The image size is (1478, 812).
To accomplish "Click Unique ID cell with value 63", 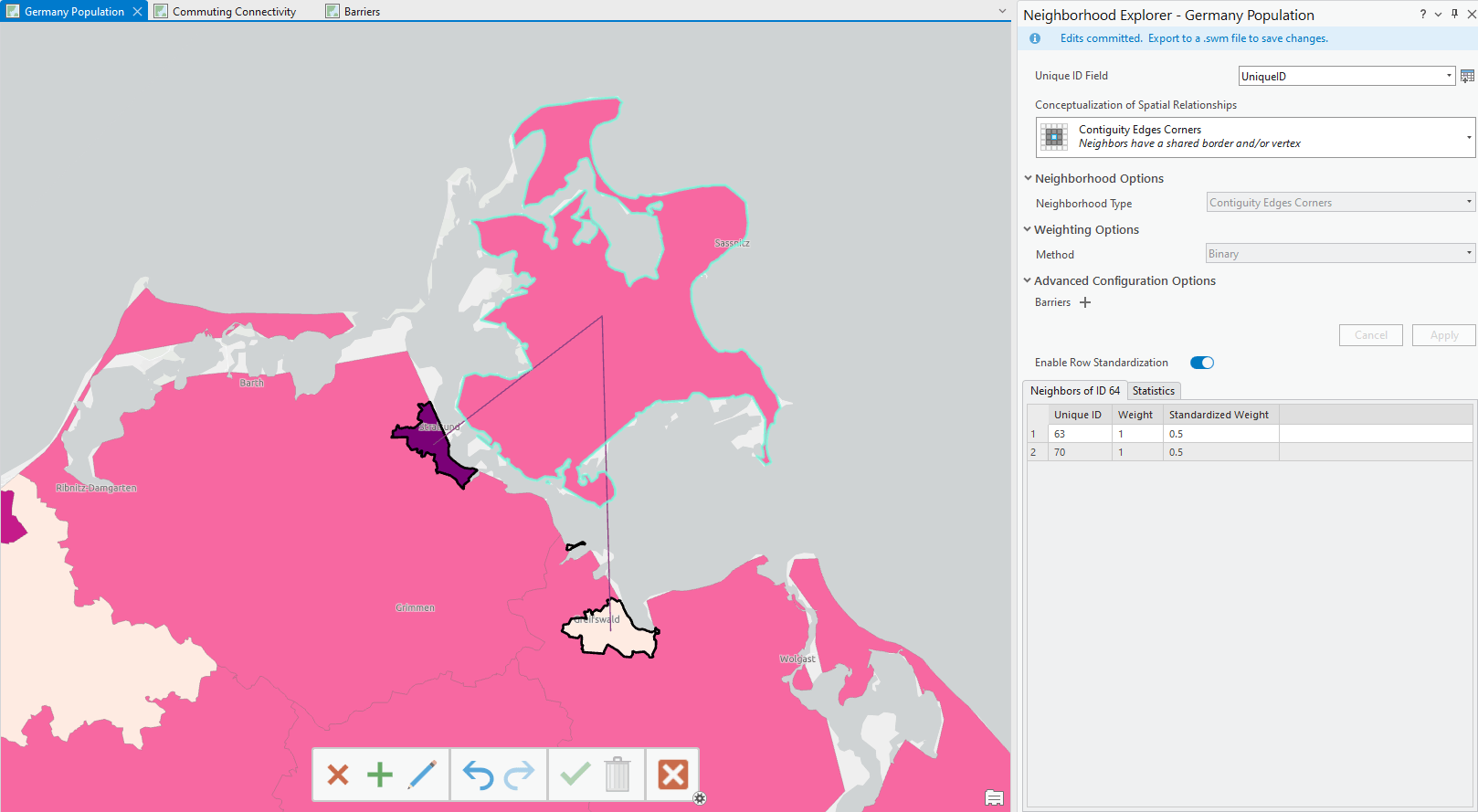I will click(1079, 434).
